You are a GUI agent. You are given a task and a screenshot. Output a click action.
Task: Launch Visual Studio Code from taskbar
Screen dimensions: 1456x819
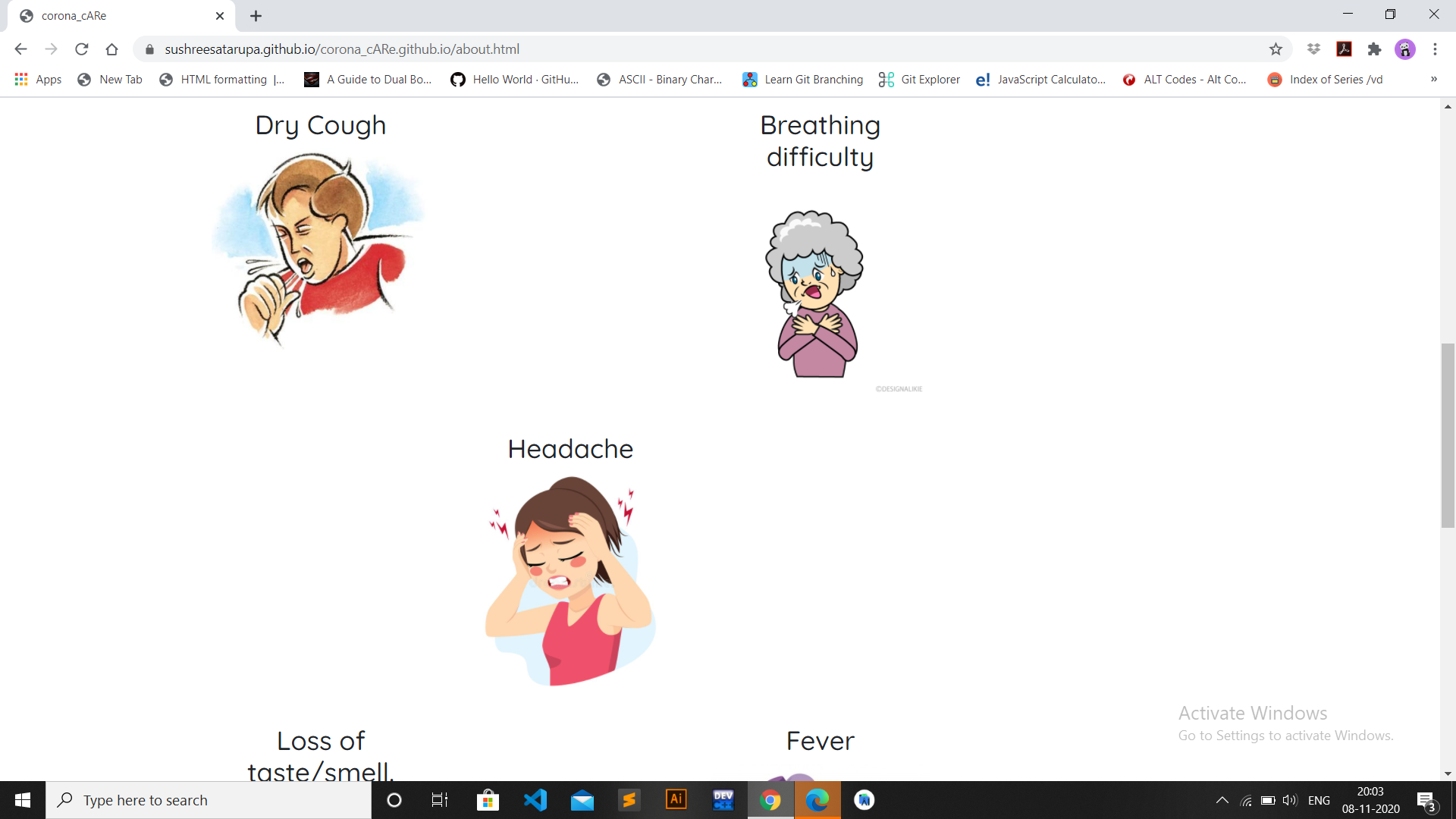point(535,800)
